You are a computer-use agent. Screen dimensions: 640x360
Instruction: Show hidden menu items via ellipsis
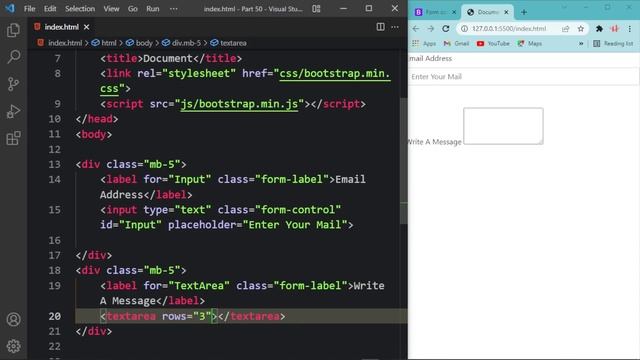pyautogui.click(x=173, y=9)
